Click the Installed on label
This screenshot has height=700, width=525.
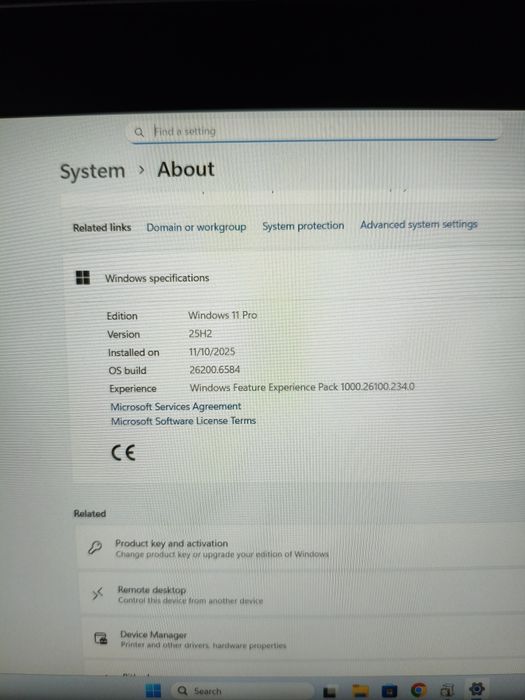(x=133, y=353)
